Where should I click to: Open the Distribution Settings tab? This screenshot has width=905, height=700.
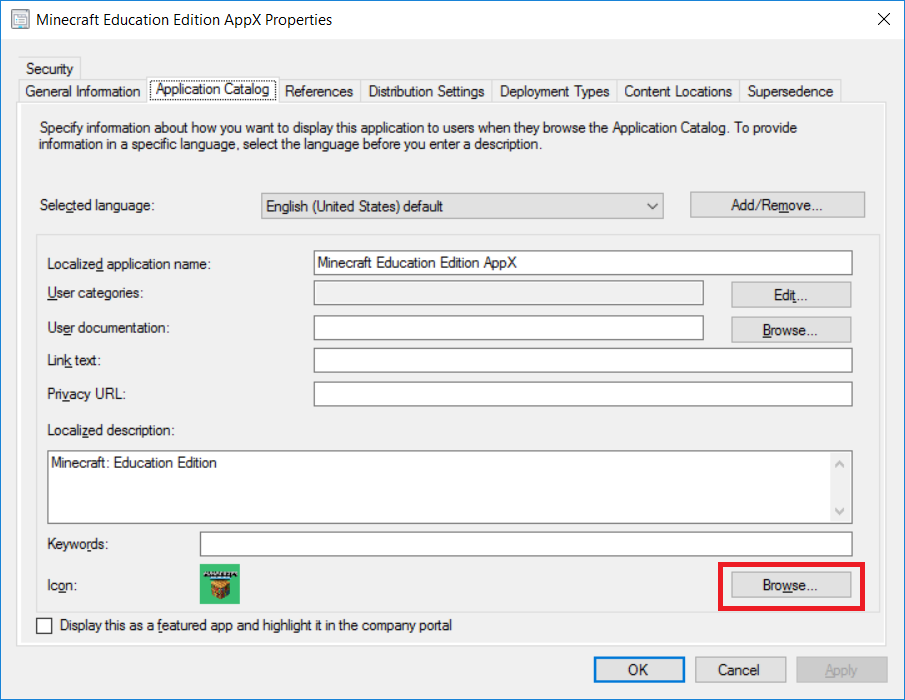(426, 91)
